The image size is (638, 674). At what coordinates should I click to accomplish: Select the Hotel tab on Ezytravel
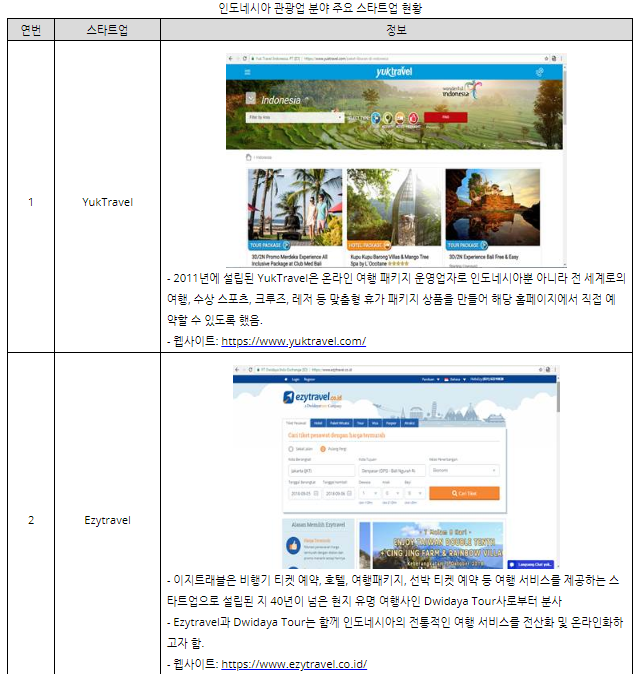coord(318,423)
